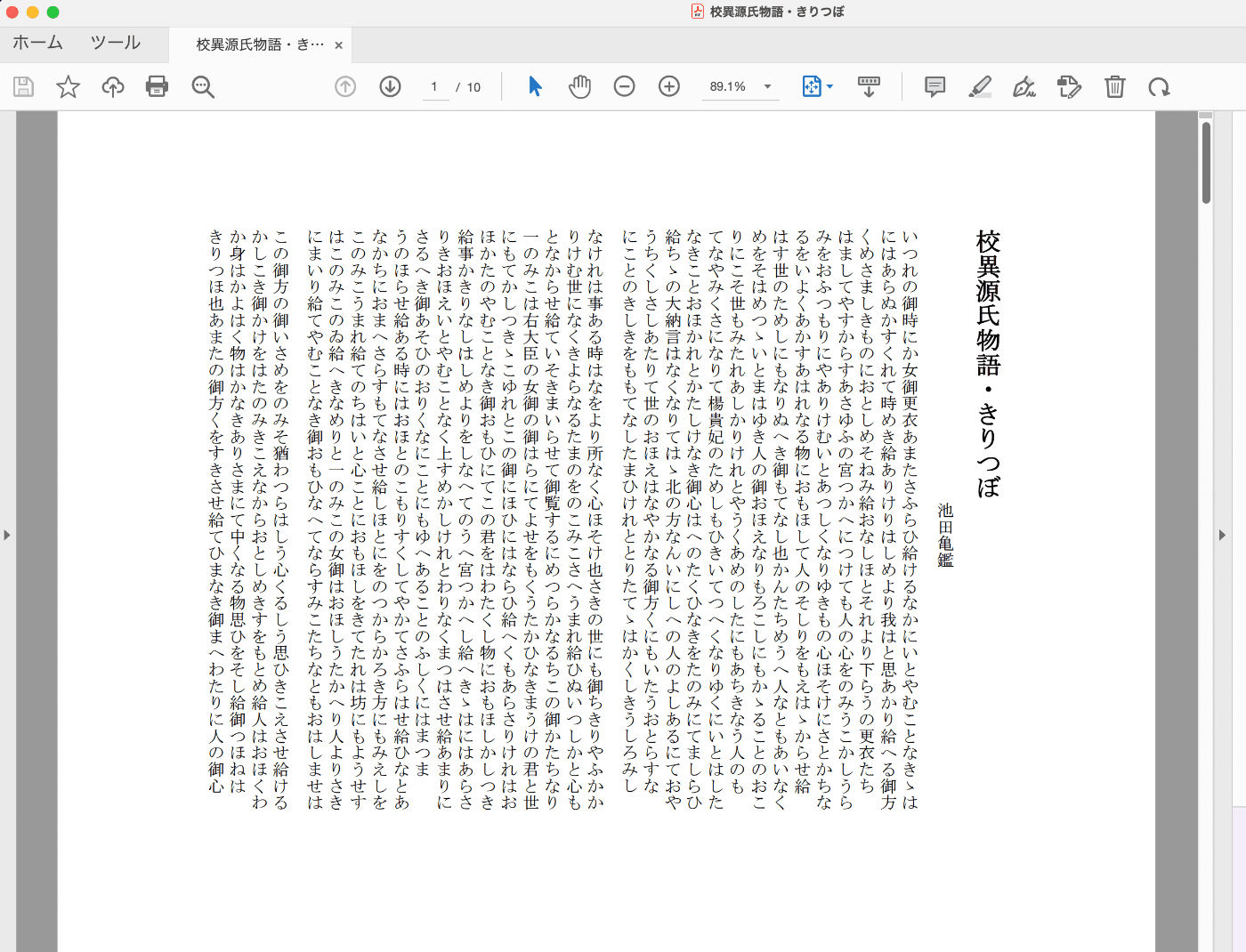Image resolution: width=1246 pixels, height=952 pixels.
Task: Click the rotate page icon
Action: click(1160, 86)
